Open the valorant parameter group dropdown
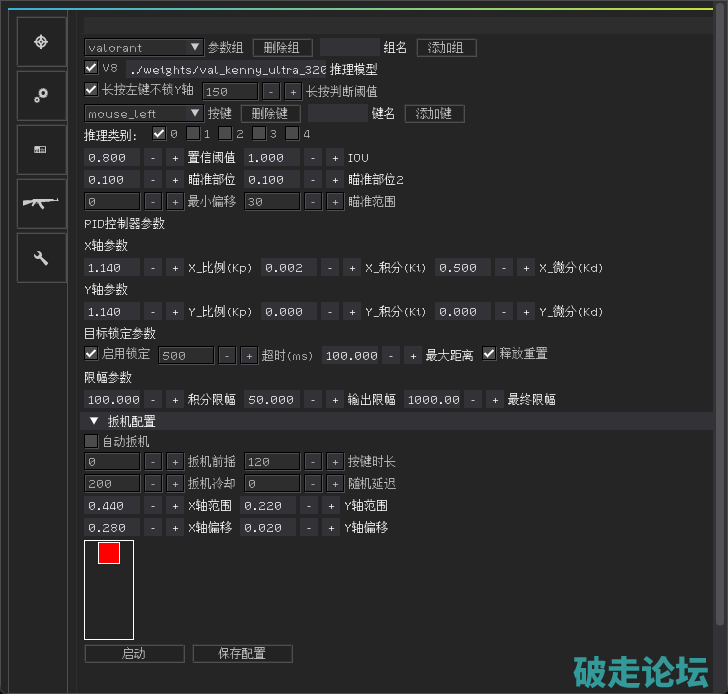 pyautogui.click(x=144, y=47)
